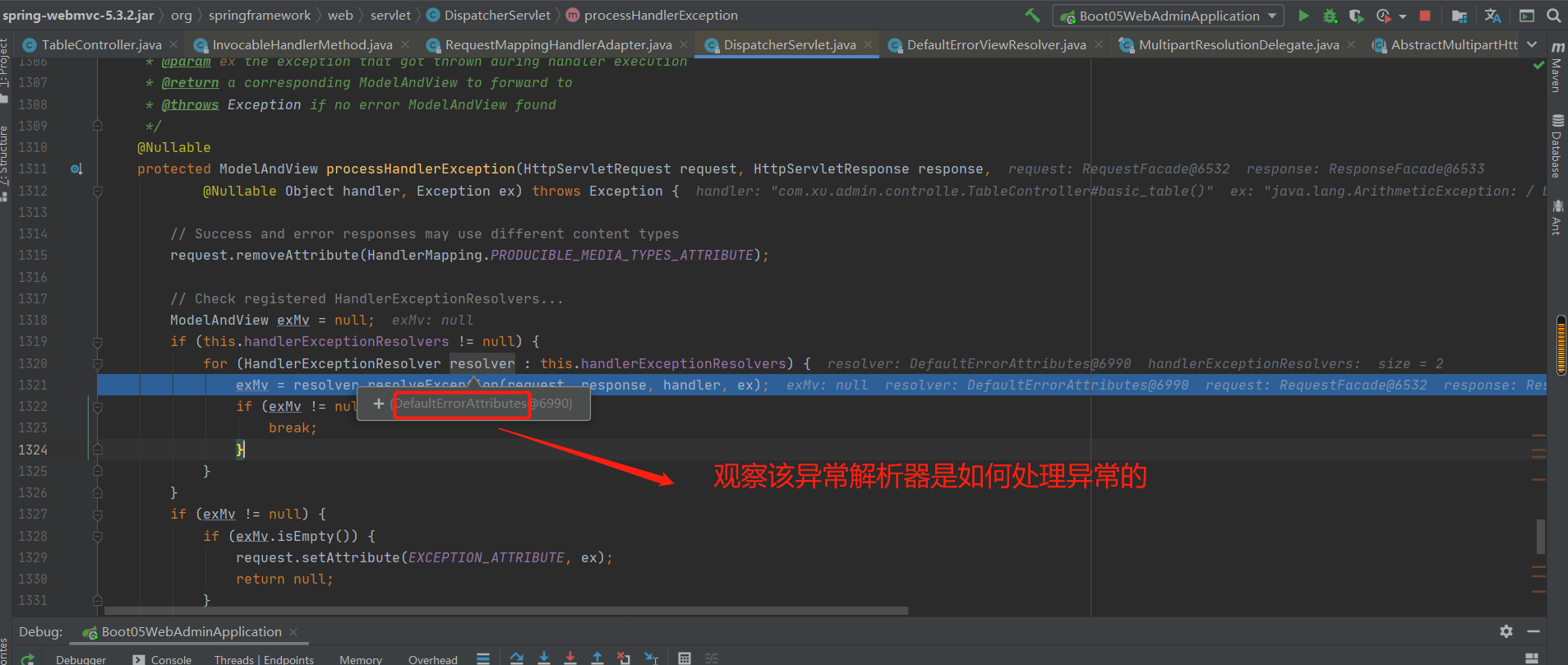Open the Console tab
The width and height of the screenshot is (1568, 665).
[163, 659]
